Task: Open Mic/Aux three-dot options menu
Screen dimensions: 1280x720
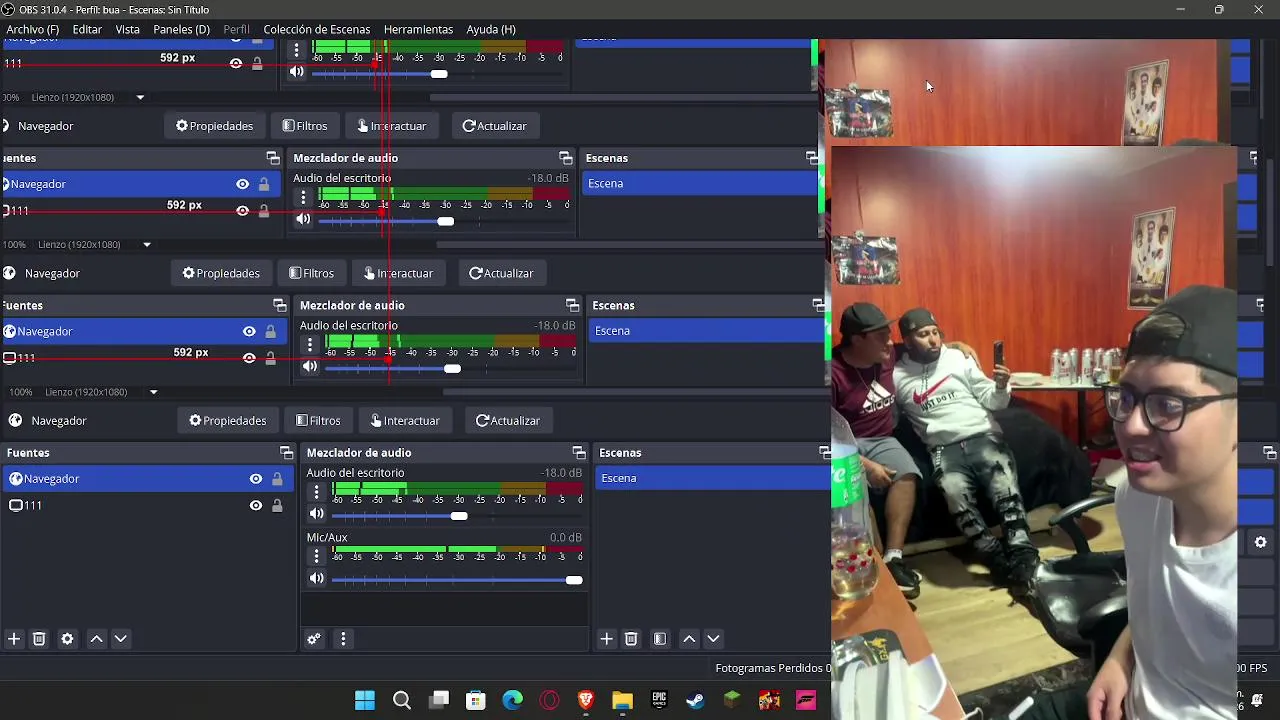Action: click(x=316, y=556)
